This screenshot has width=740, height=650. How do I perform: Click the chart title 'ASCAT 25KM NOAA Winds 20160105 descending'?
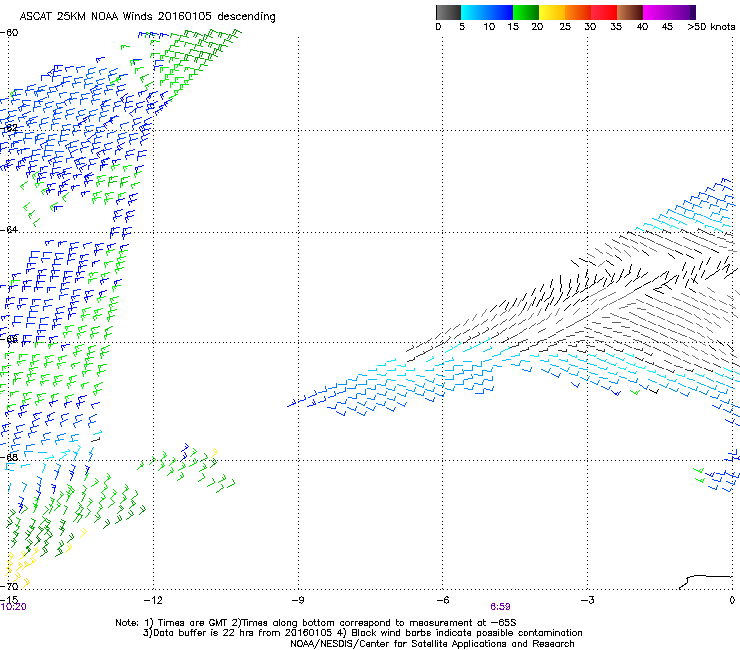pos(147,17)
